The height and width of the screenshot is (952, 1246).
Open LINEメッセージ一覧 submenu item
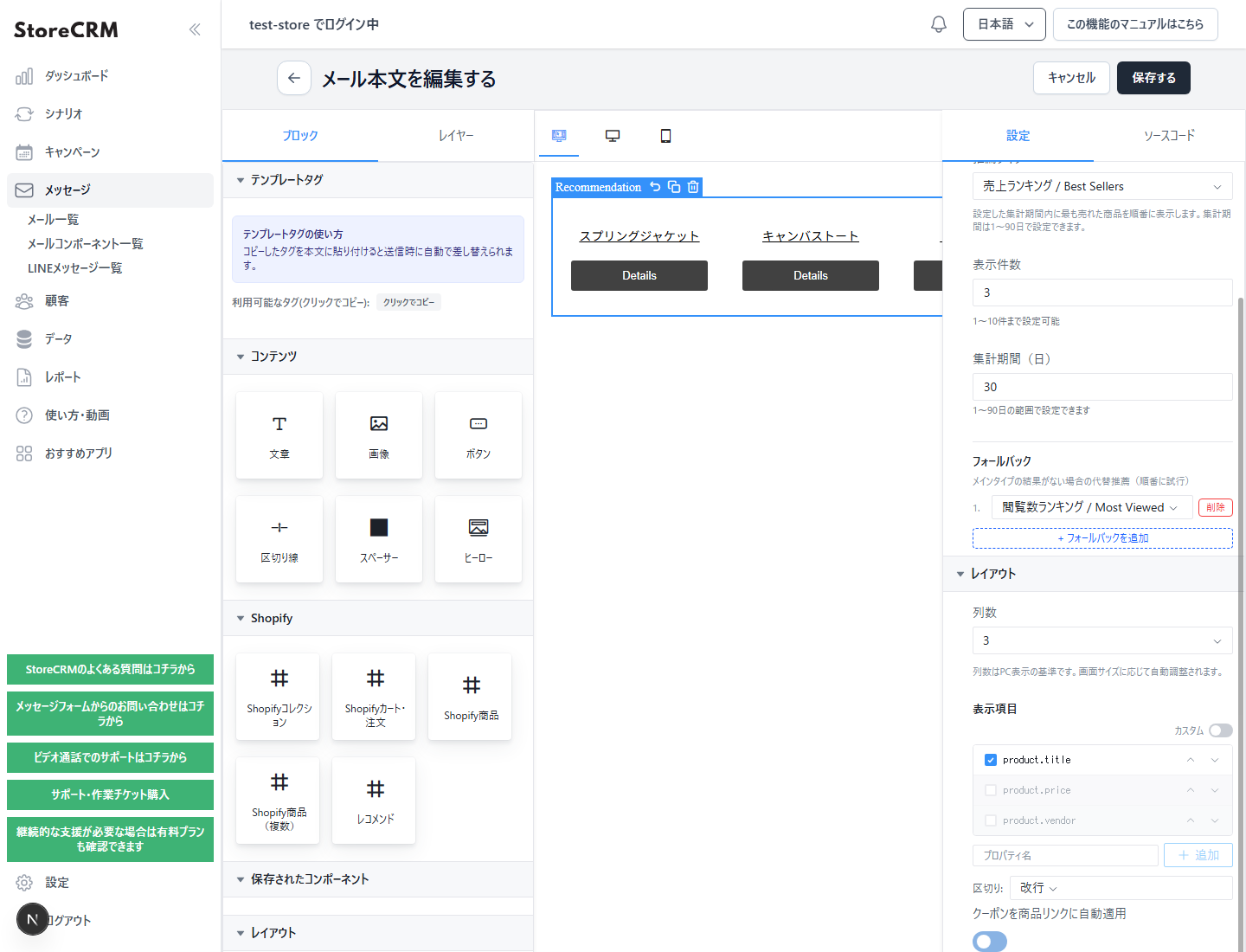coord(75,268)
